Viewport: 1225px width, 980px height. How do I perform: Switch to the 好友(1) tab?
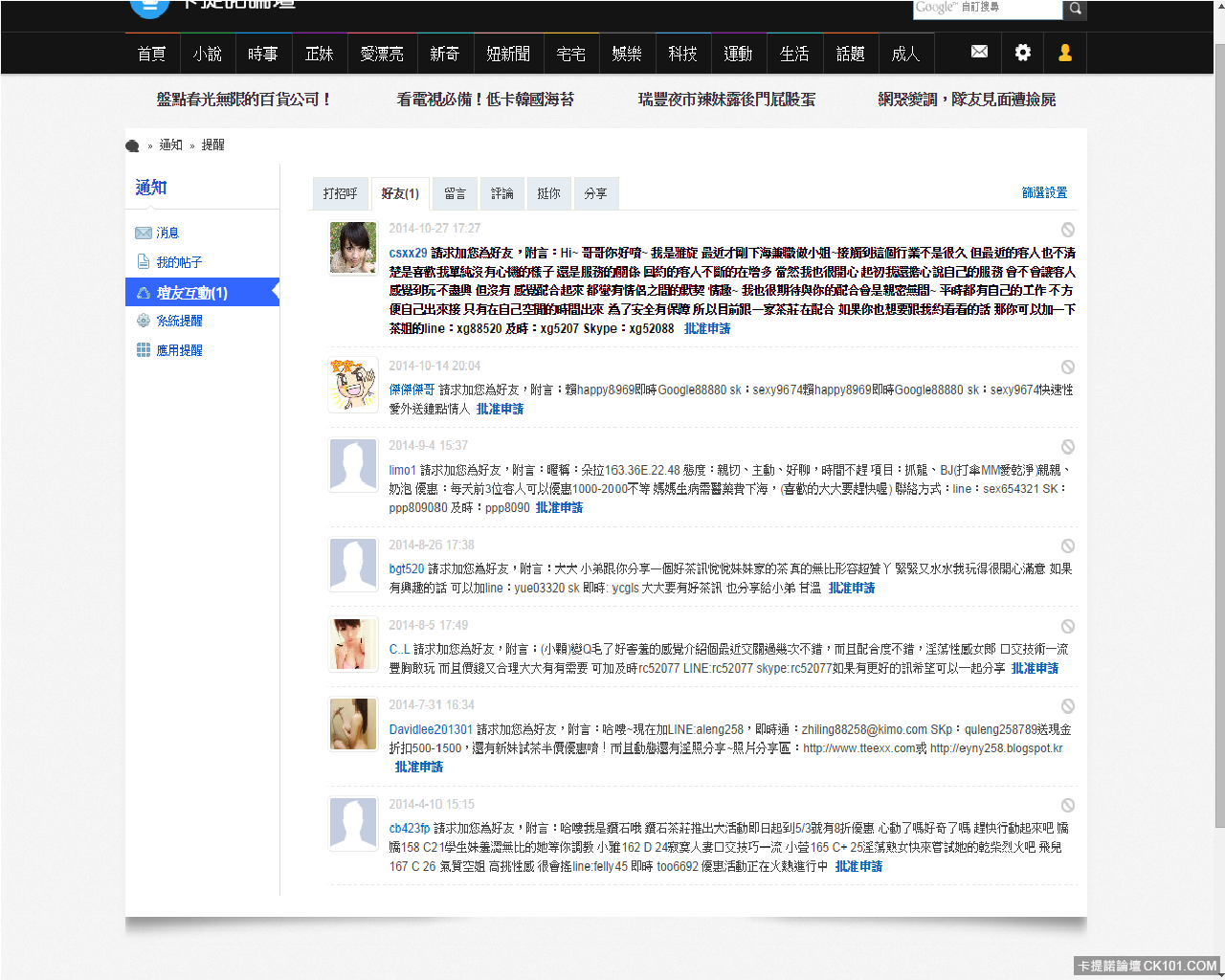[400, 193]
